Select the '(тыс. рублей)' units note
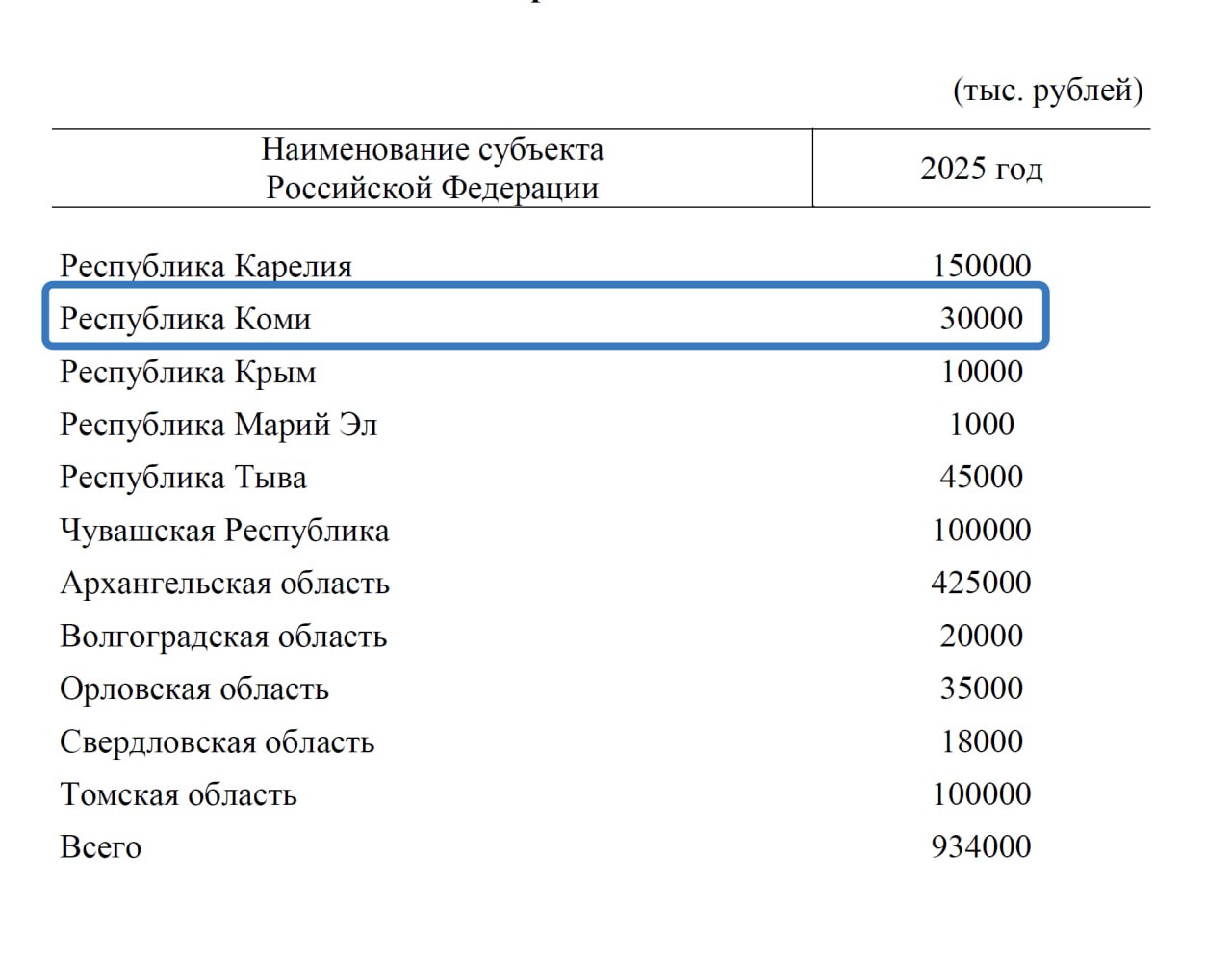The image size is (1232, 962). [1047, 91]
